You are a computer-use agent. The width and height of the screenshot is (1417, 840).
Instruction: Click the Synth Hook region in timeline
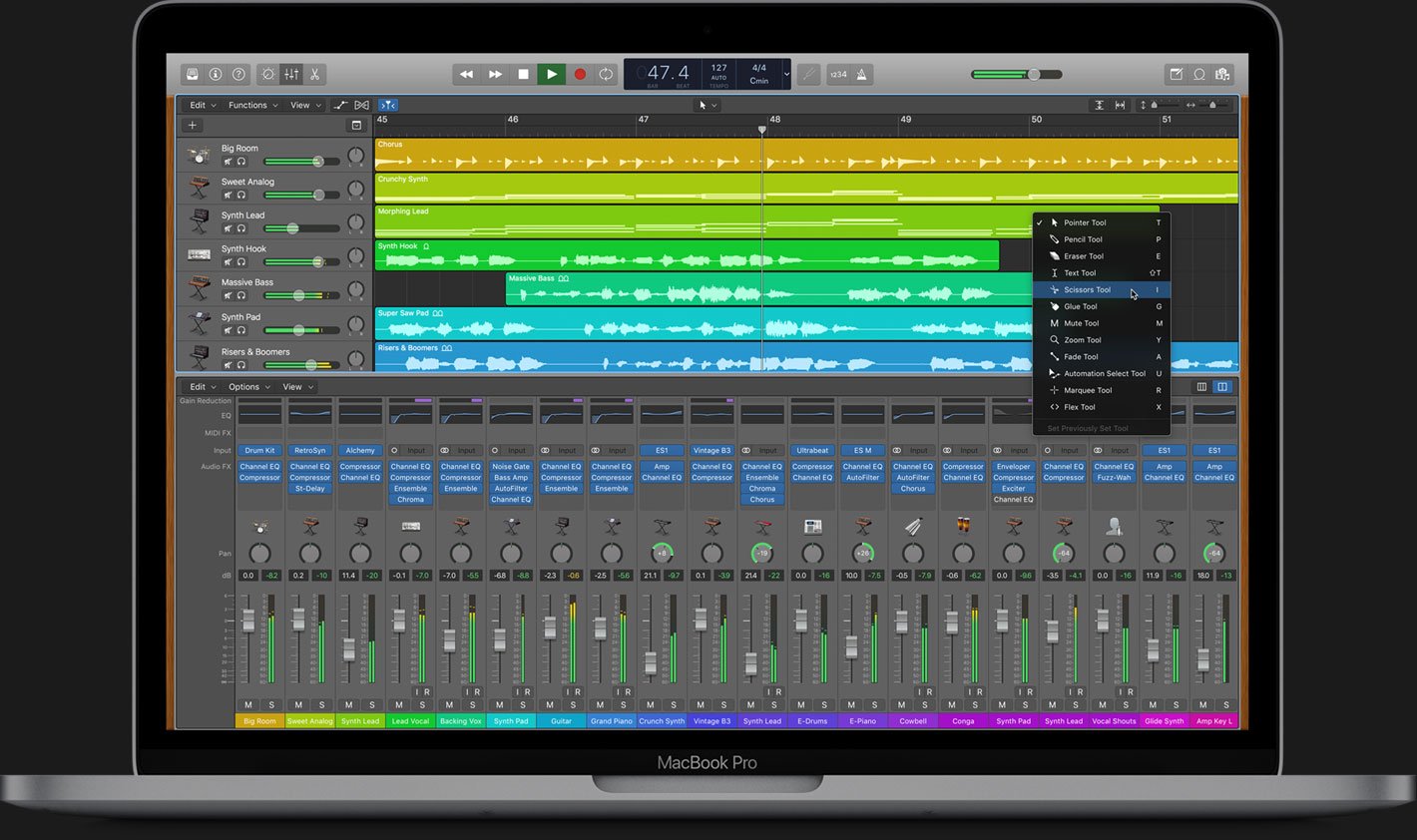pyautogui.click(x=687, y=254)
